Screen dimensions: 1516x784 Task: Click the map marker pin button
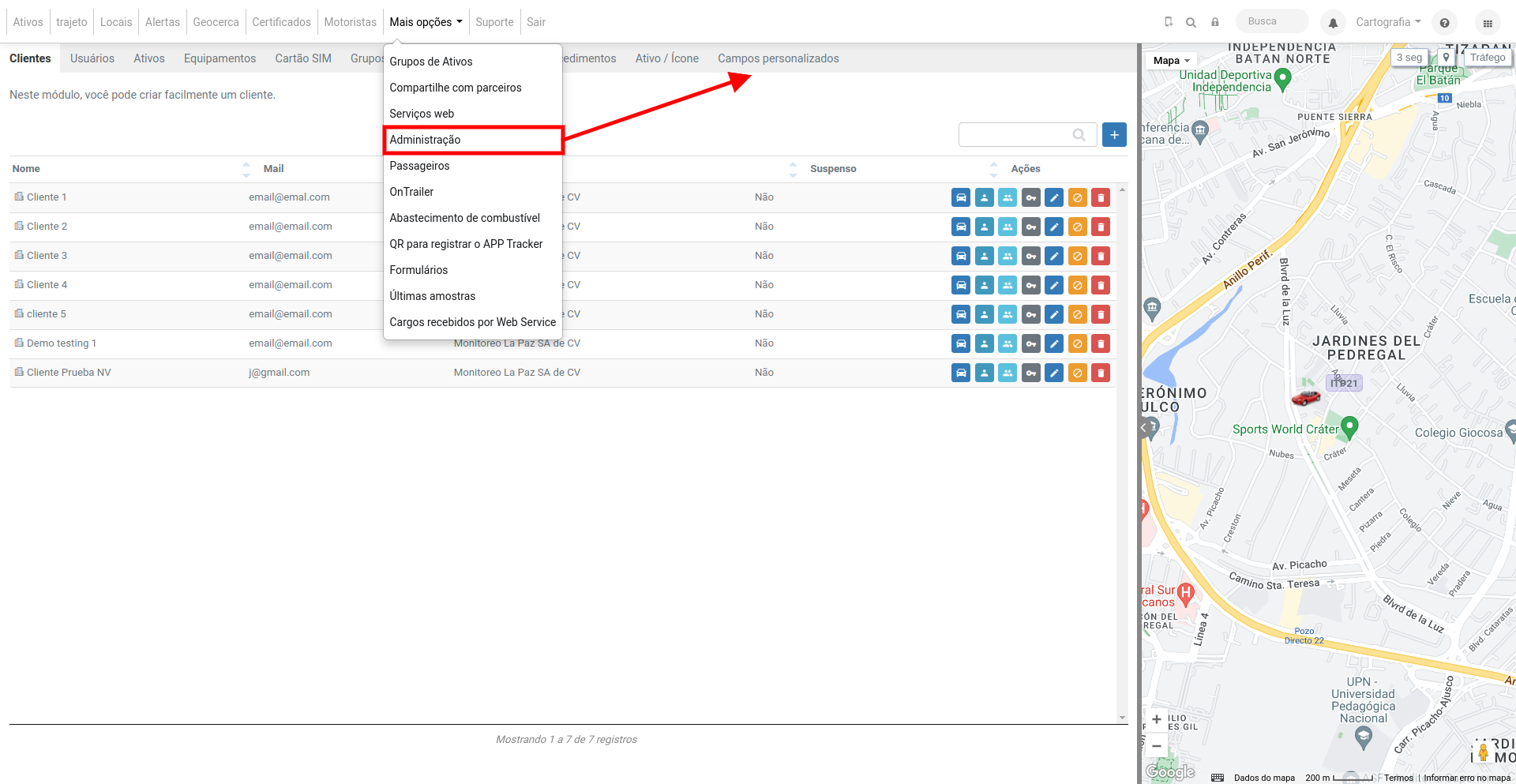tap(1446, 58)
